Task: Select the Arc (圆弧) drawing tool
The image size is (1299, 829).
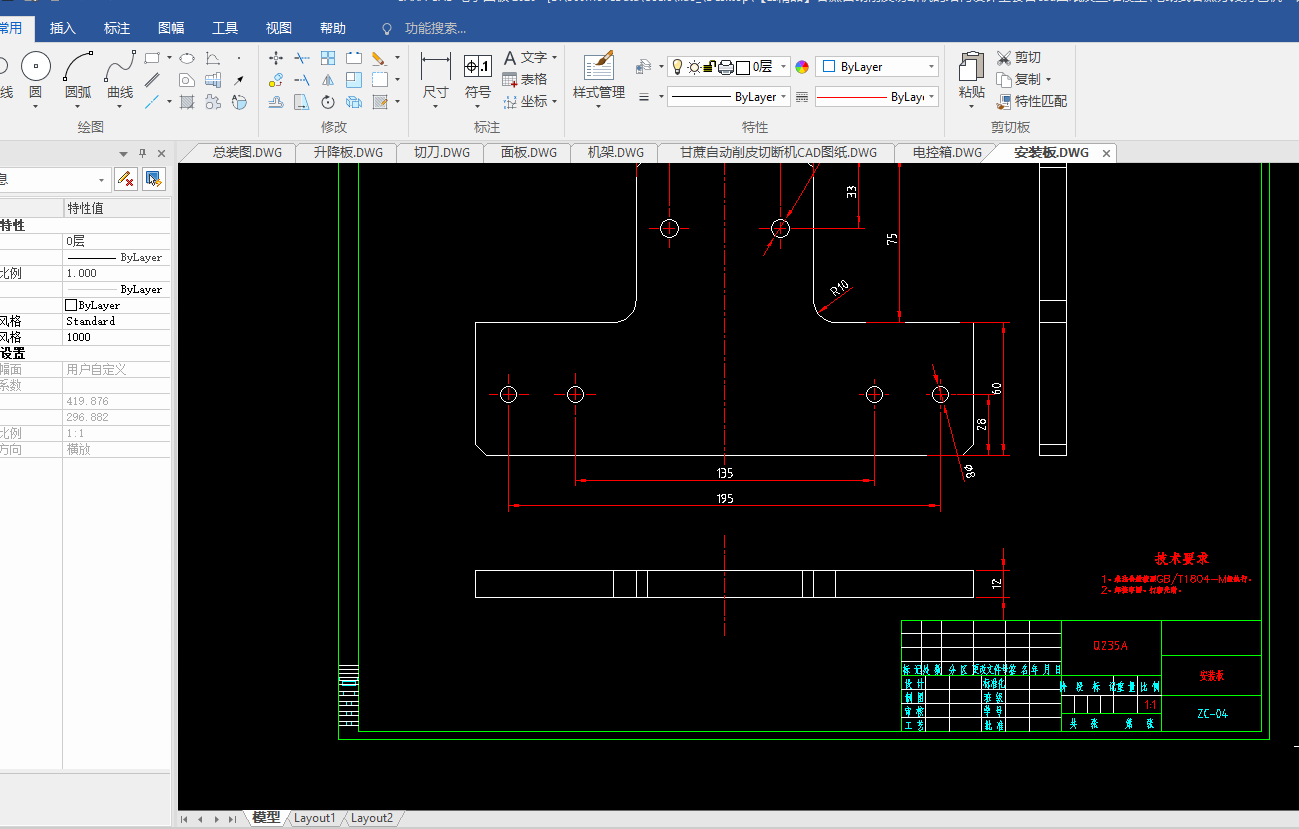Action: [78, 67]
